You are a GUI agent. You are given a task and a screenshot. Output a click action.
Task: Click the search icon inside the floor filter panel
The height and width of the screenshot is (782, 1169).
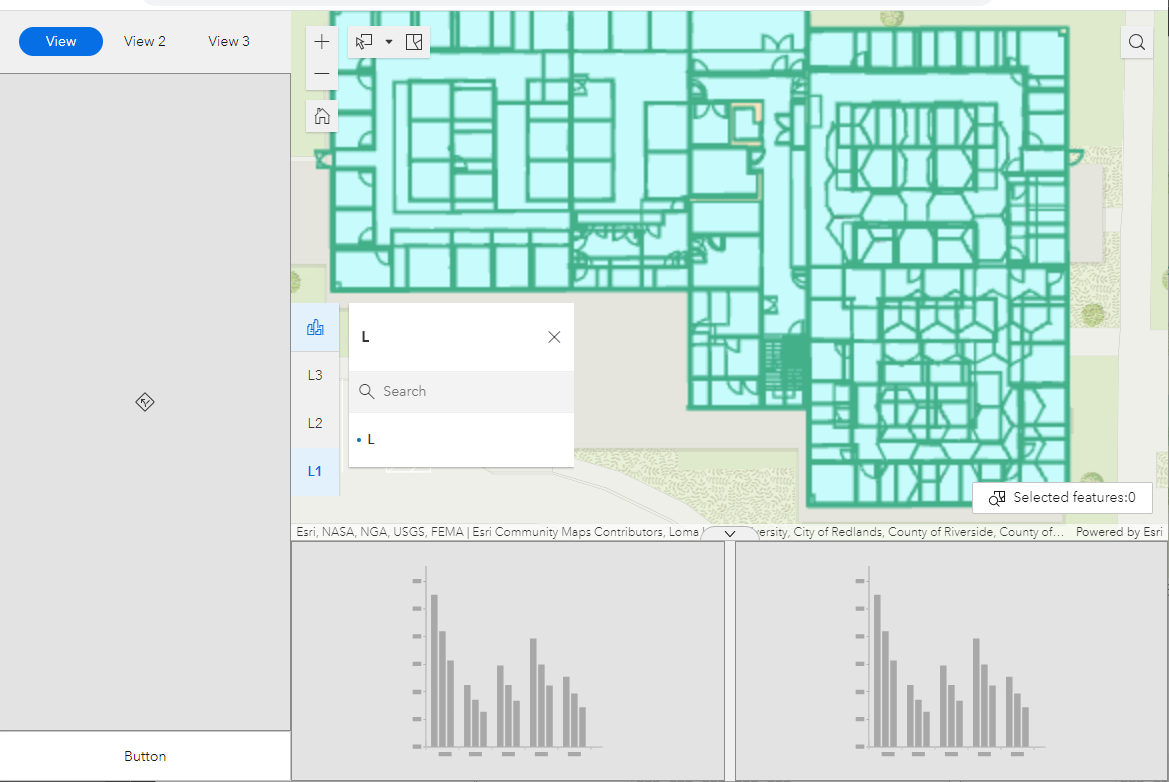tap(366, 391)
